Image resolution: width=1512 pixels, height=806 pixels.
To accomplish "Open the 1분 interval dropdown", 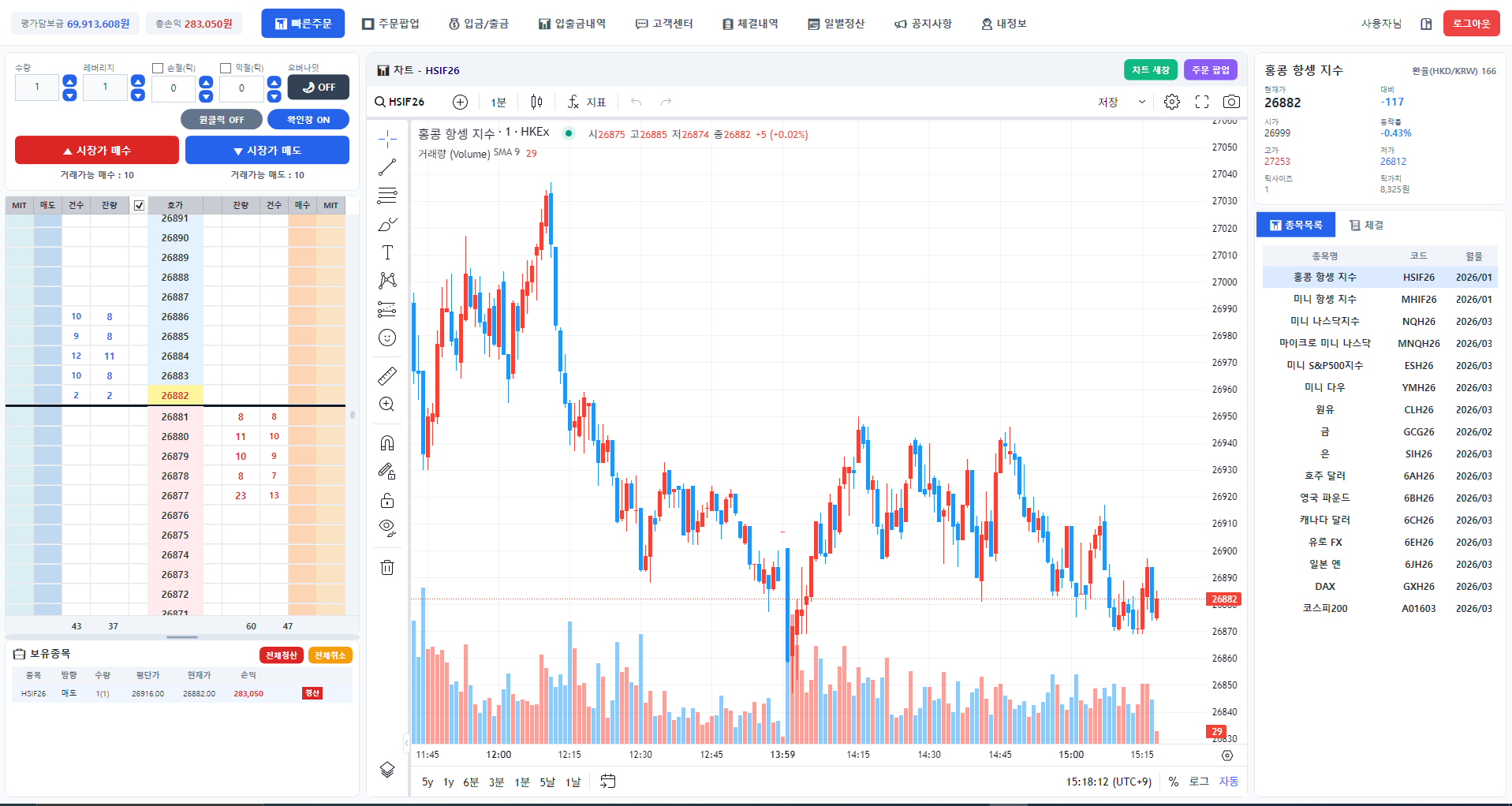I will click(498, 102).
